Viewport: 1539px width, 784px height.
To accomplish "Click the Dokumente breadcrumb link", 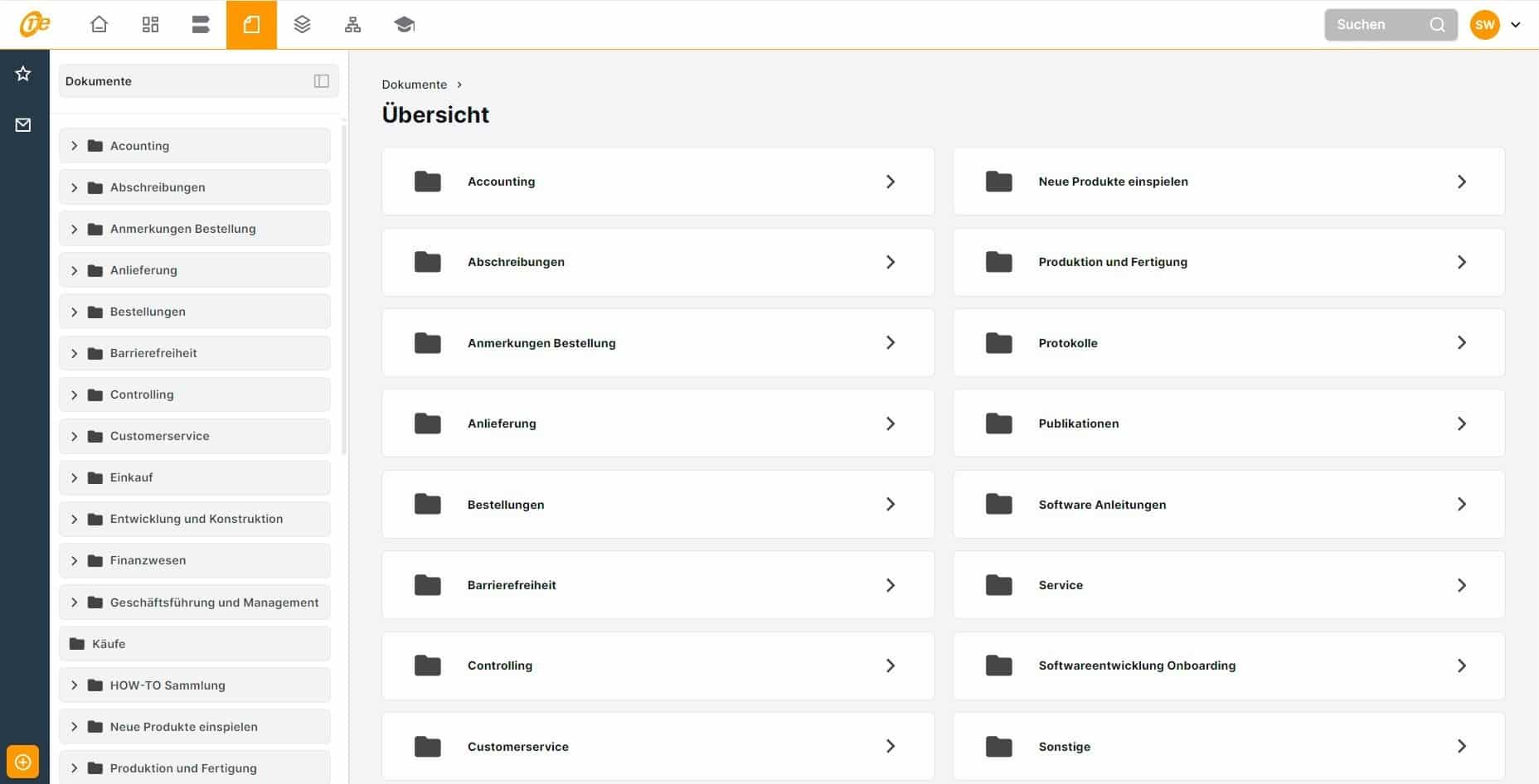I will tap(414, 85).
